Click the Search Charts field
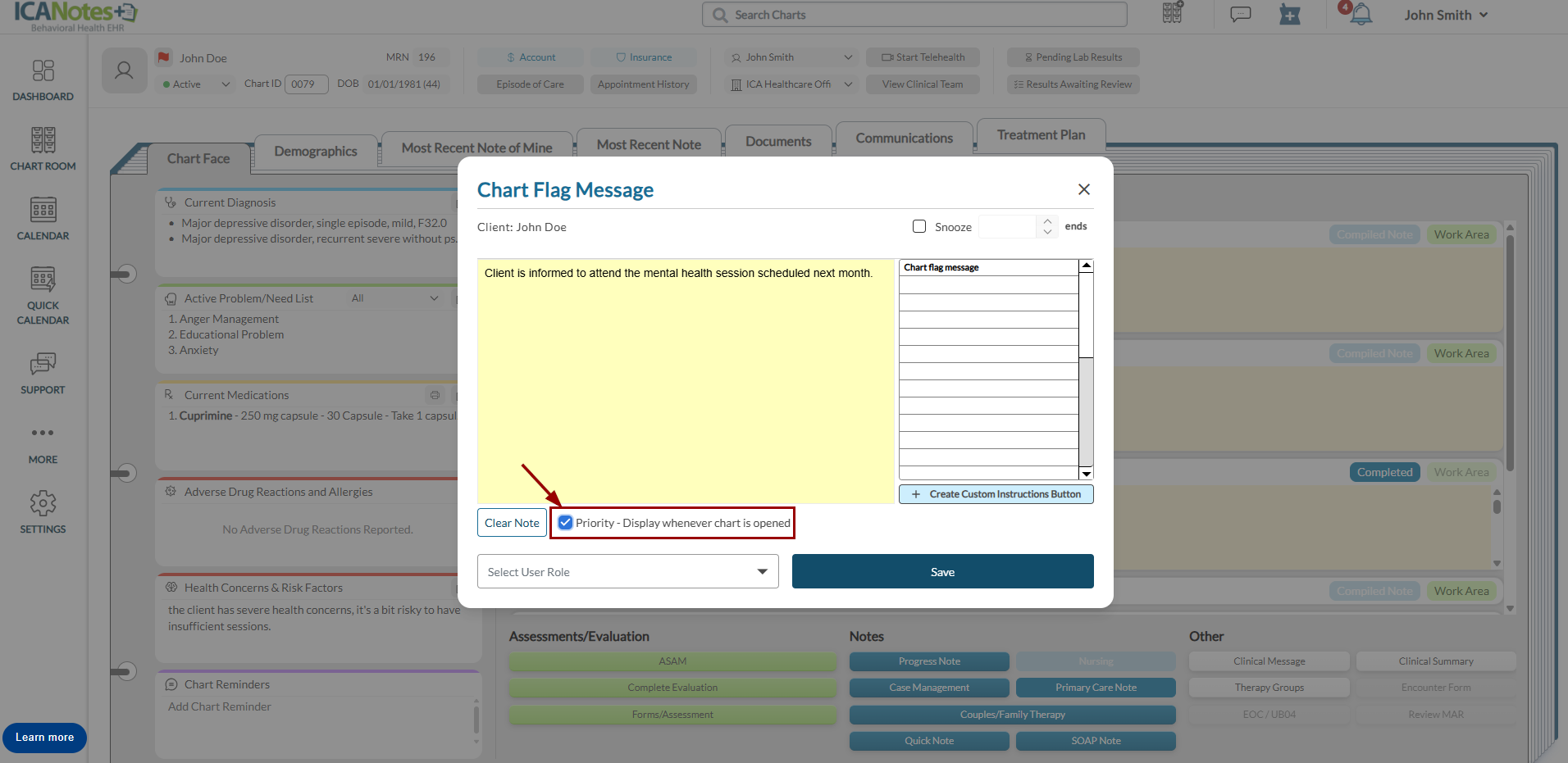 click(x=914, y=15)
